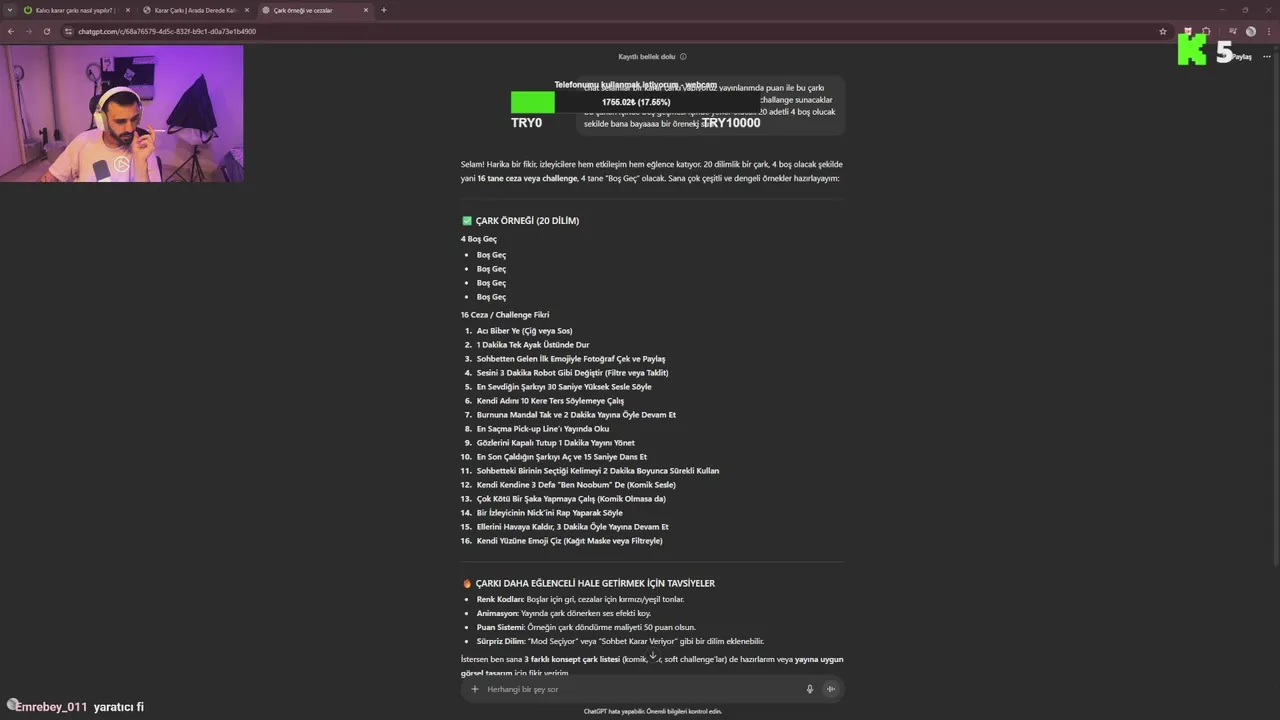Select the 'Çark örneği ve cezalar' tab
Image resolution: width=1280 pixels, height=720 pixels.
coord(314,10)
